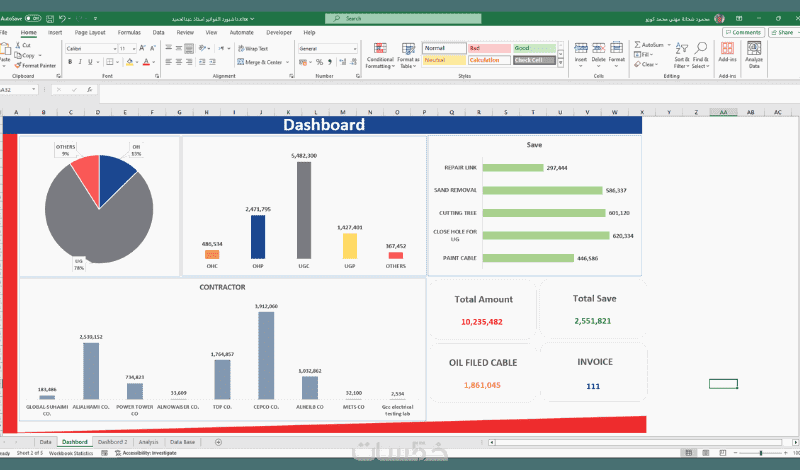Toggle Italic formatting
Image resolution: width=800 pixels, height=470 pixels.
[80, 62]
